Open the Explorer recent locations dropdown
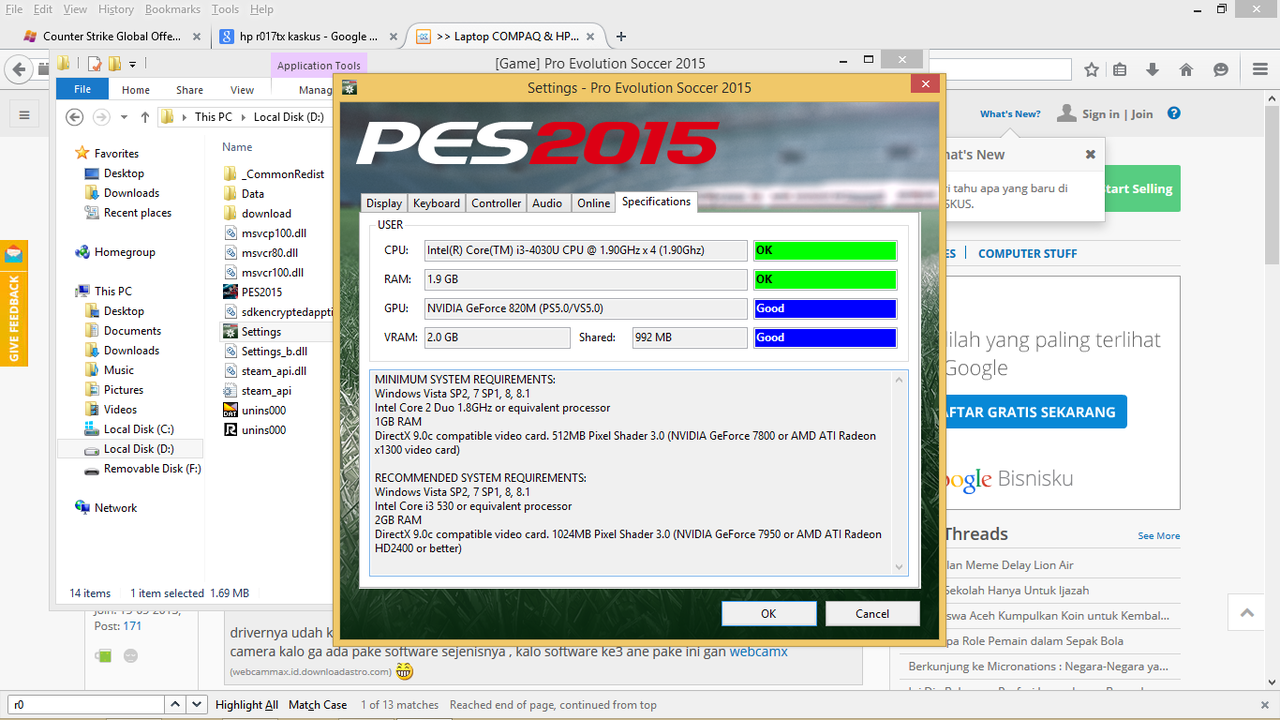The width and height of the screenshot is (1280, 720). pyautogui.click(x=124, y=117)
